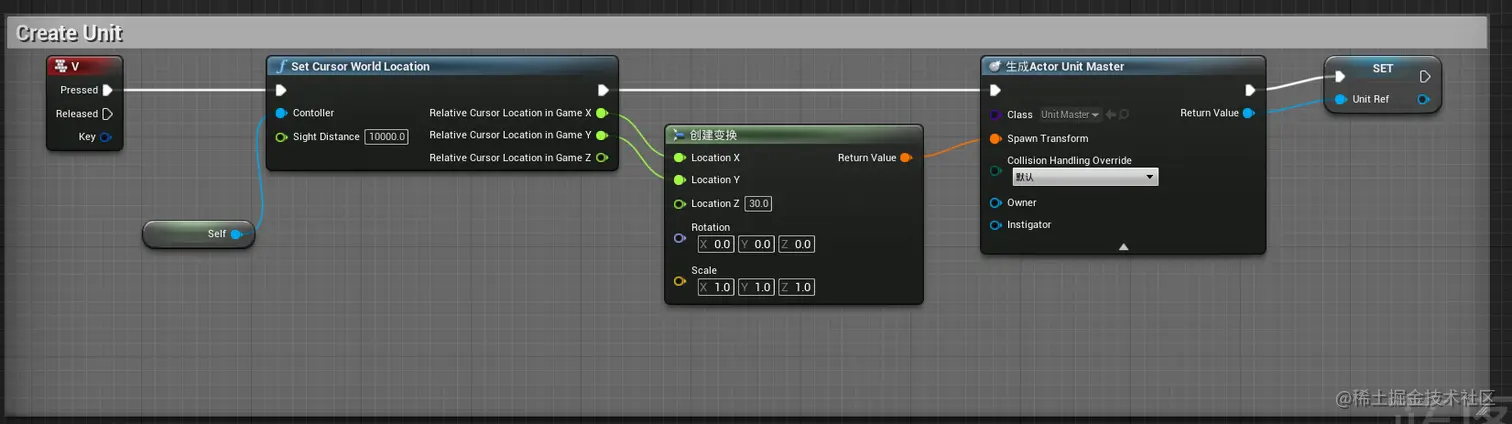Select the SET node title
The width and height of the screenshot is (1512, 424).
1383,68
